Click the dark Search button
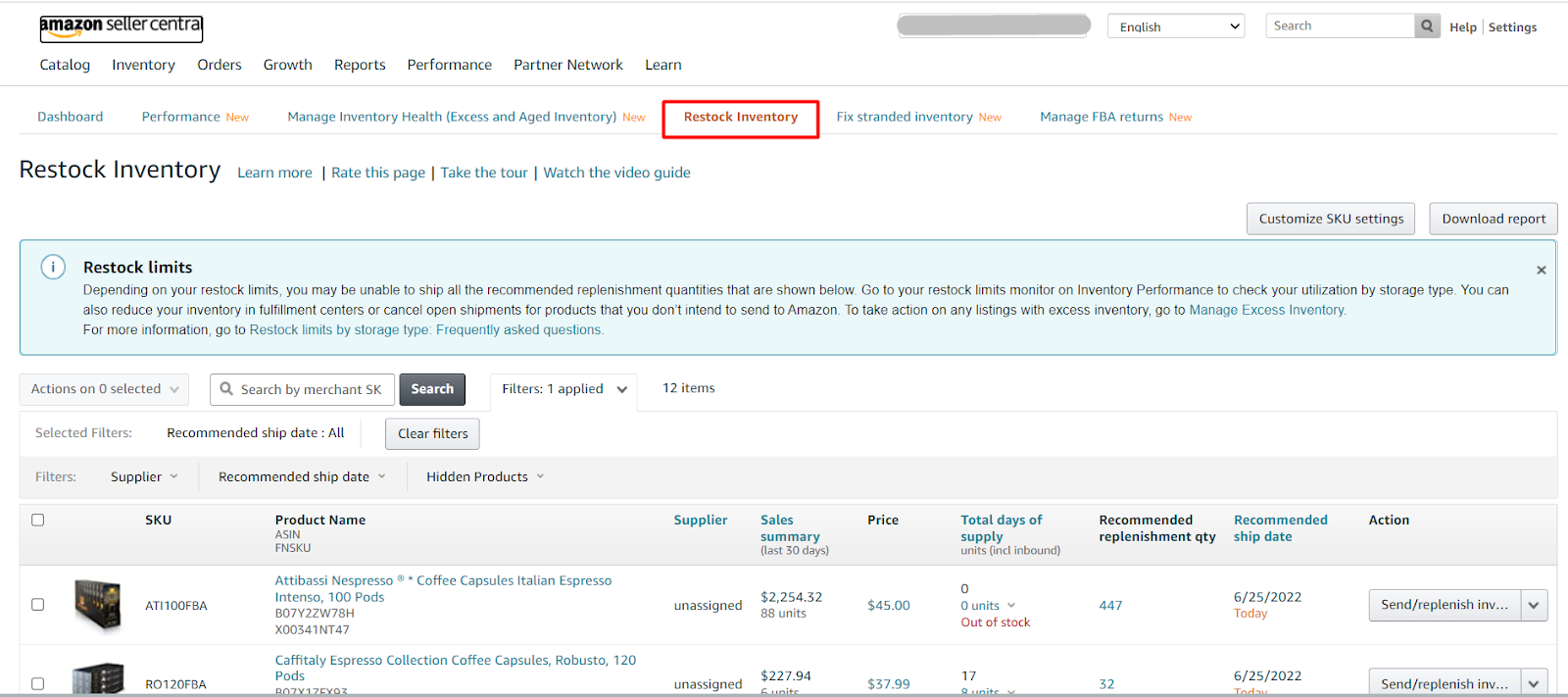The width and height of the screenshot is (1568, 697). click(432, 389)
